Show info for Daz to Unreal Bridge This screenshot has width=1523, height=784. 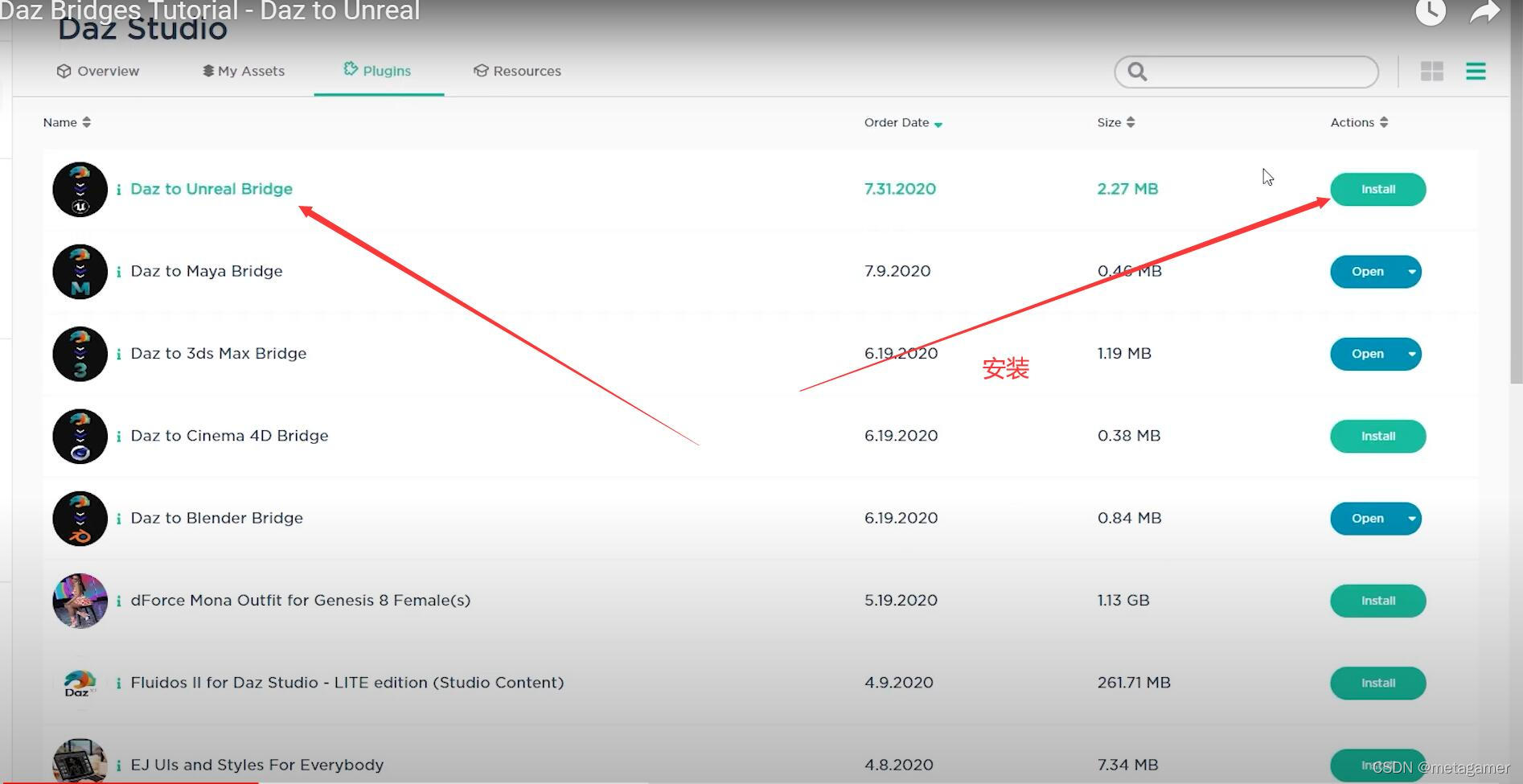tap(119, 190)
